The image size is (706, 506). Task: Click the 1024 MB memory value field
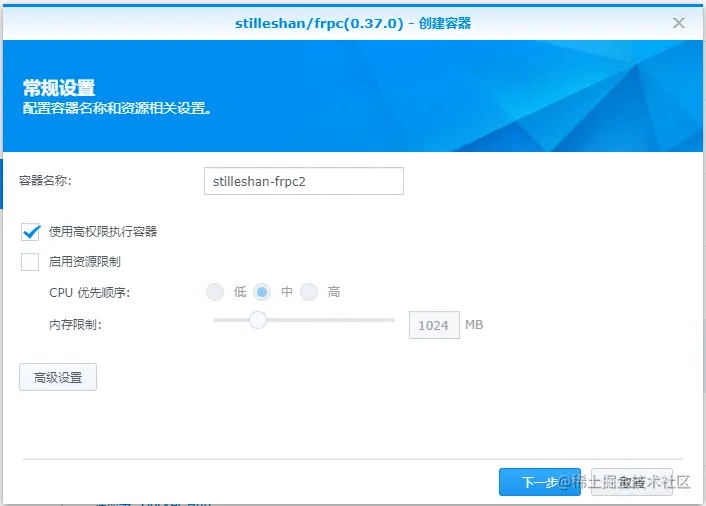click(434, 325)
